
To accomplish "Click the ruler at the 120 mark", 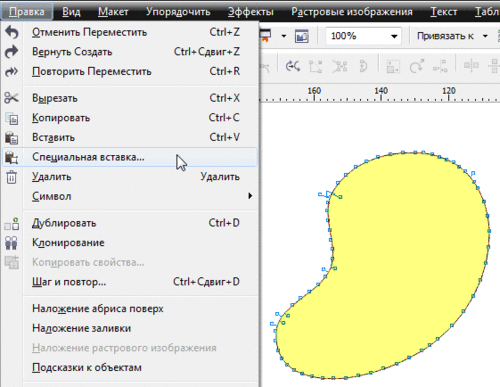I will pos(449,91).
